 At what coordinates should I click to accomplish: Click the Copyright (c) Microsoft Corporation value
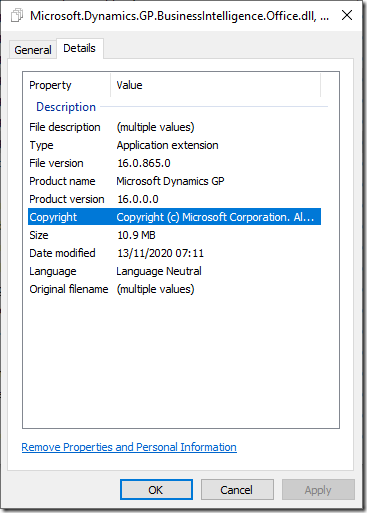click(x=215, y=217)
